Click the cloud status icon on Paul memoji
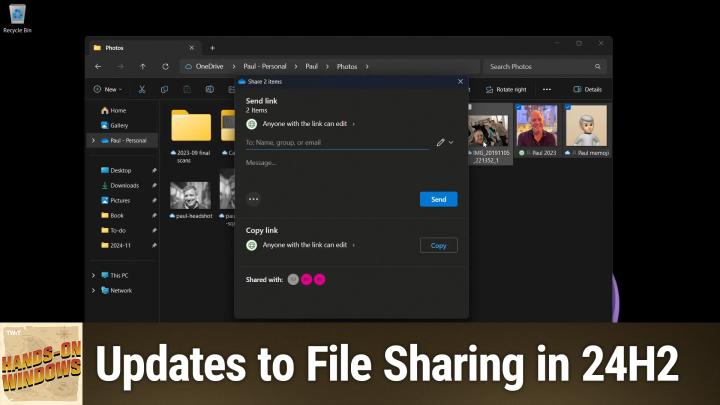720x405 pixels. tap(568, 153)
